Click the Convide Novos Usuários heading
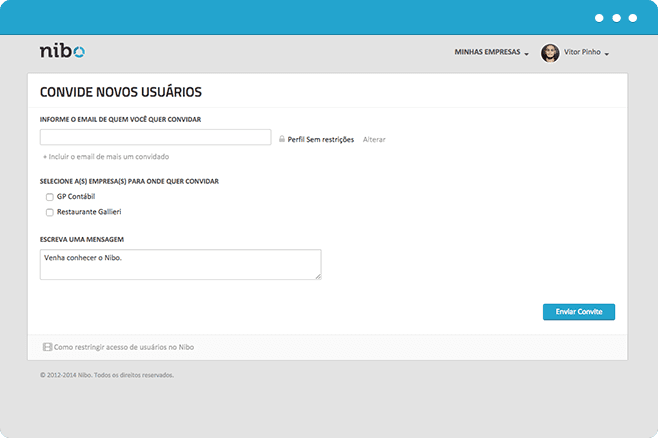 tap(121, 92)
